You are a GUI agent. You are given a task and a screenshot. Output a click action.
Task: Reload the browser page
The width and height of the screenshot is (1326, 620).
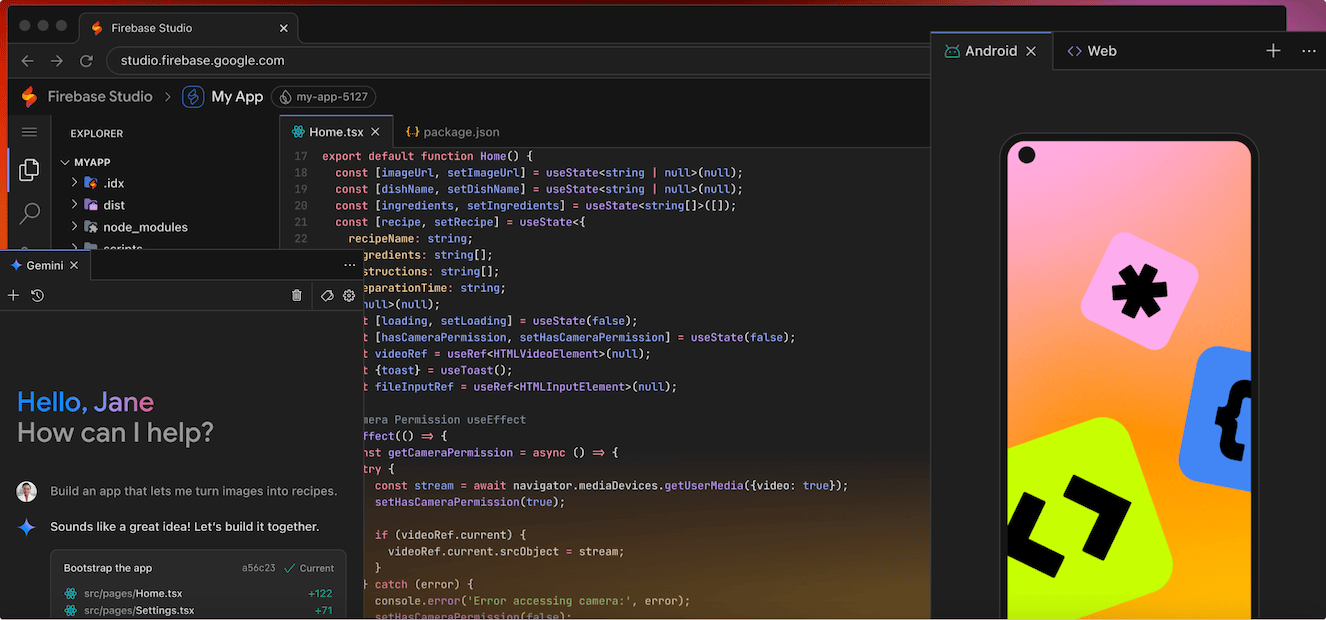87,60
